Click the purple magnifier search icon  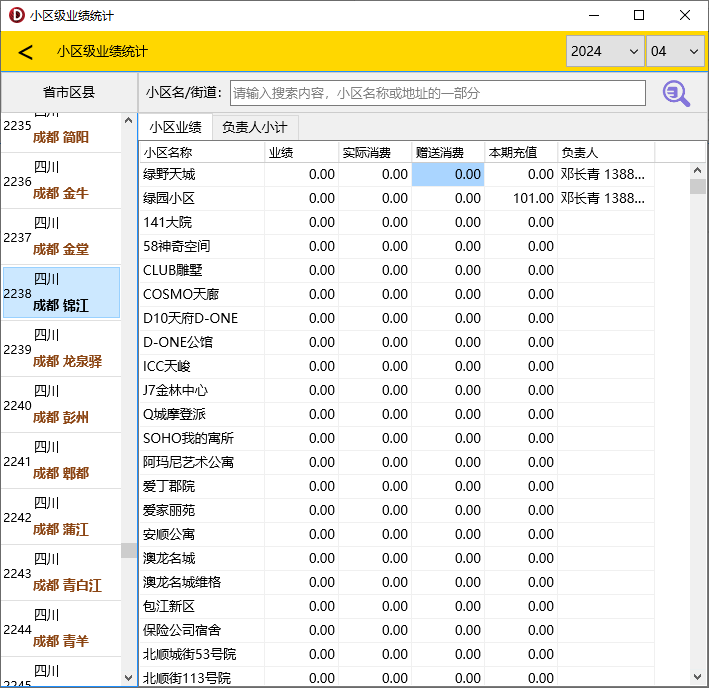676,93
